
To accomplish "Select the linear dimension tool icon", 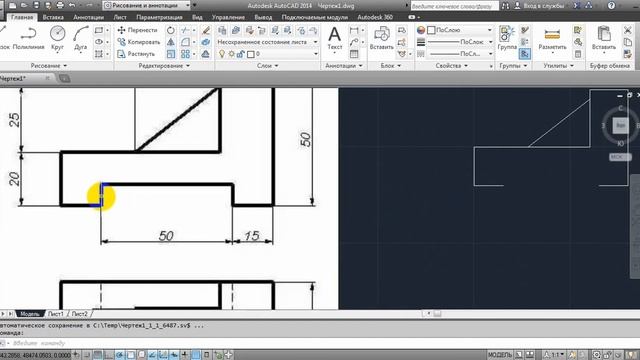I will tap(354, 30).
